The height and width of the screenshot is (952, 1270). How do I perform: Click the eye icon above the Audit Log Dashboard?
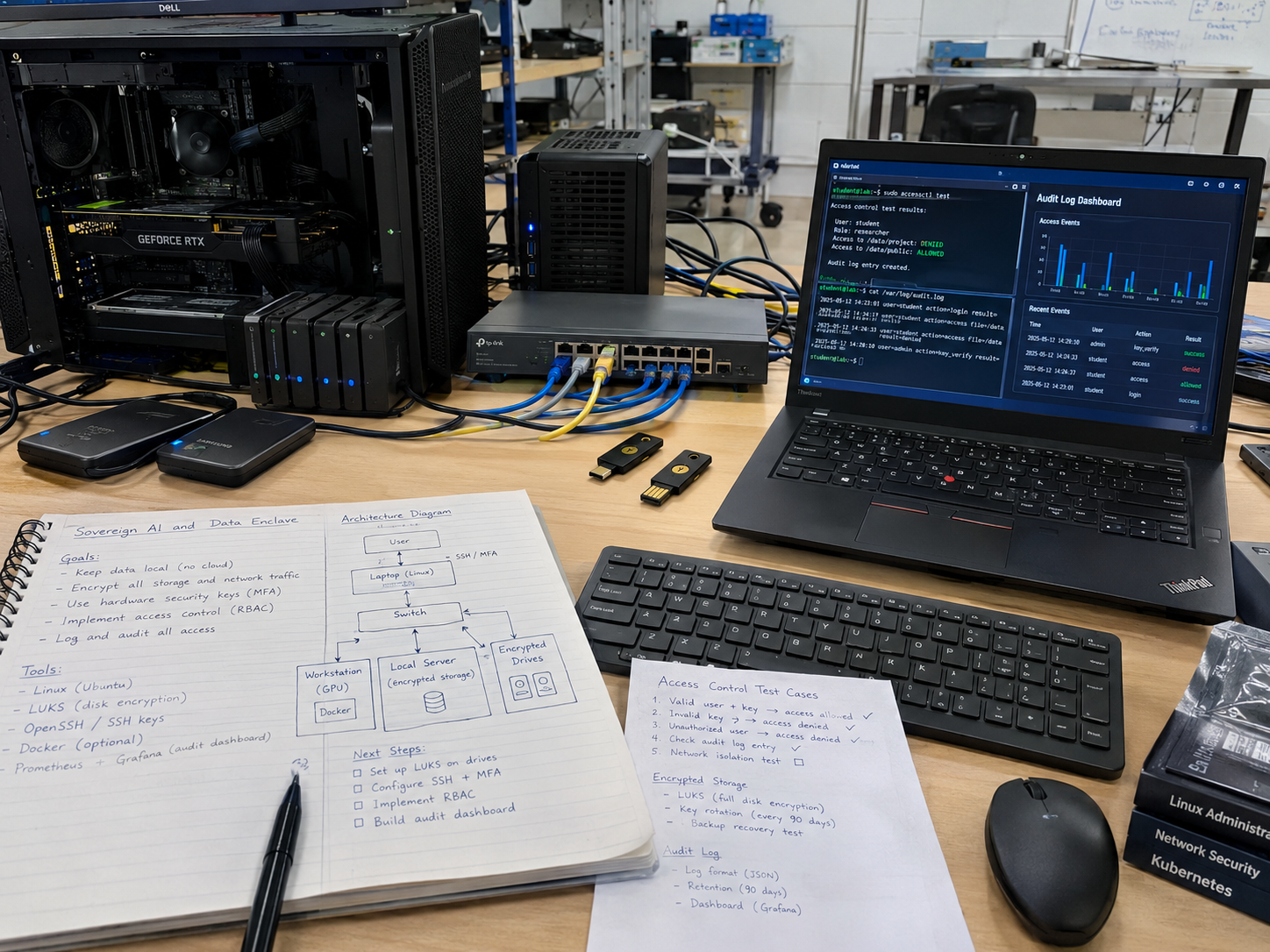[1206, 184]
